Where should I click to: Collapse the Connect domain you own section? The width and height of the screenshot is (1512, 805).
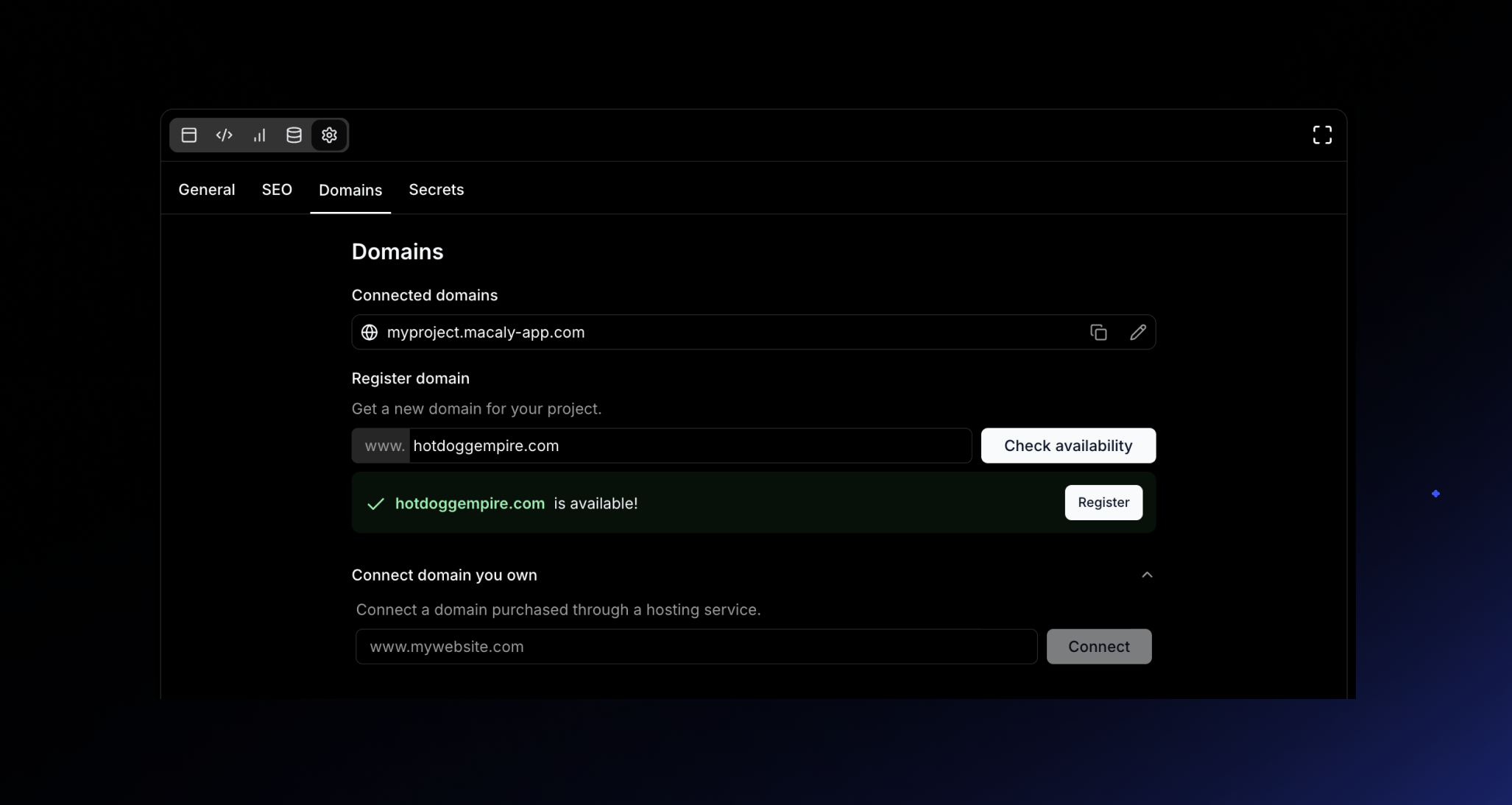[x=1146, y=575]
